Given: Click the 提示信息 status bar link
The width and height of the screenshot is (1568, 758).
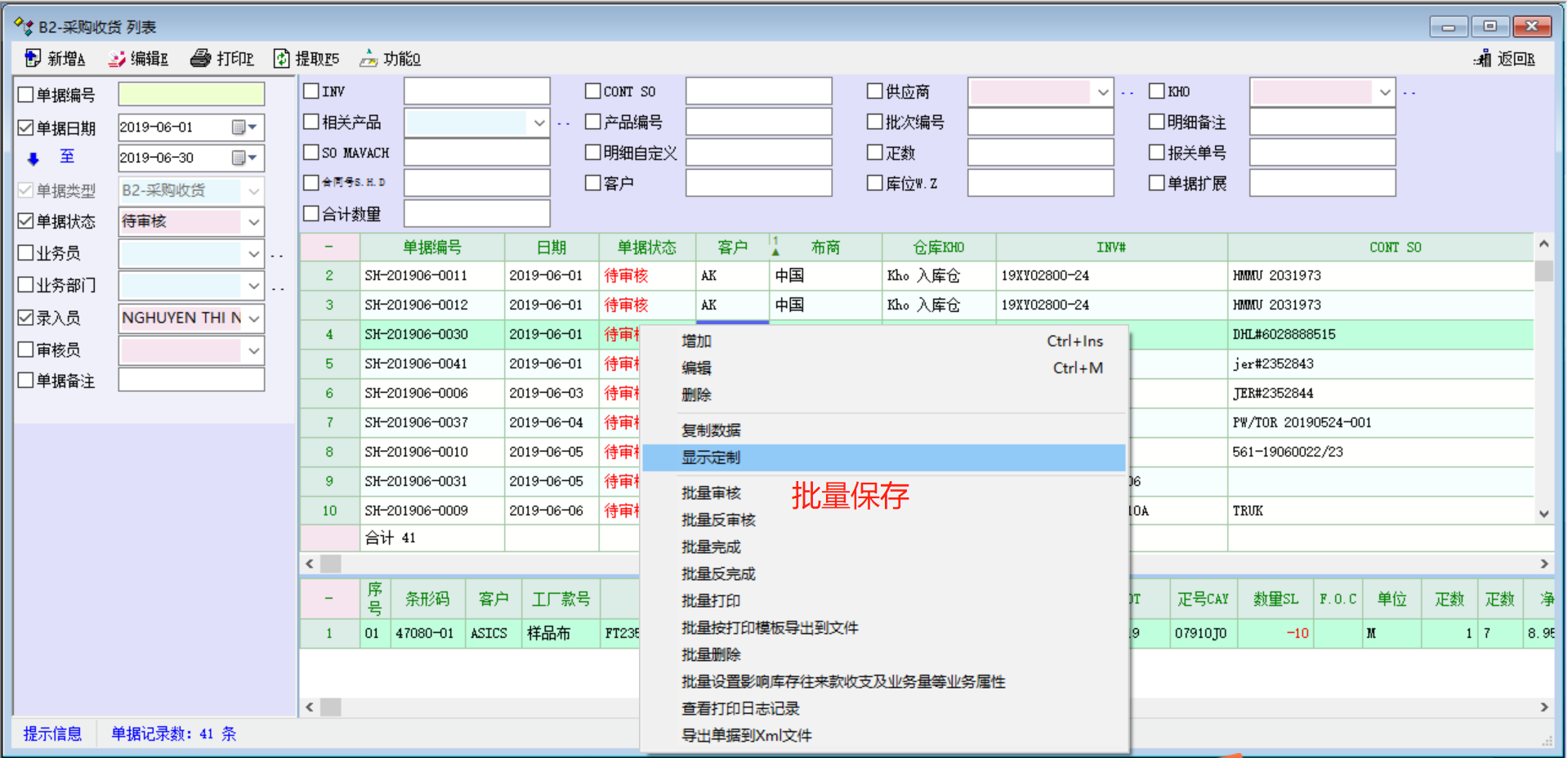Looking at the screenshot, I should pos(52,733).
